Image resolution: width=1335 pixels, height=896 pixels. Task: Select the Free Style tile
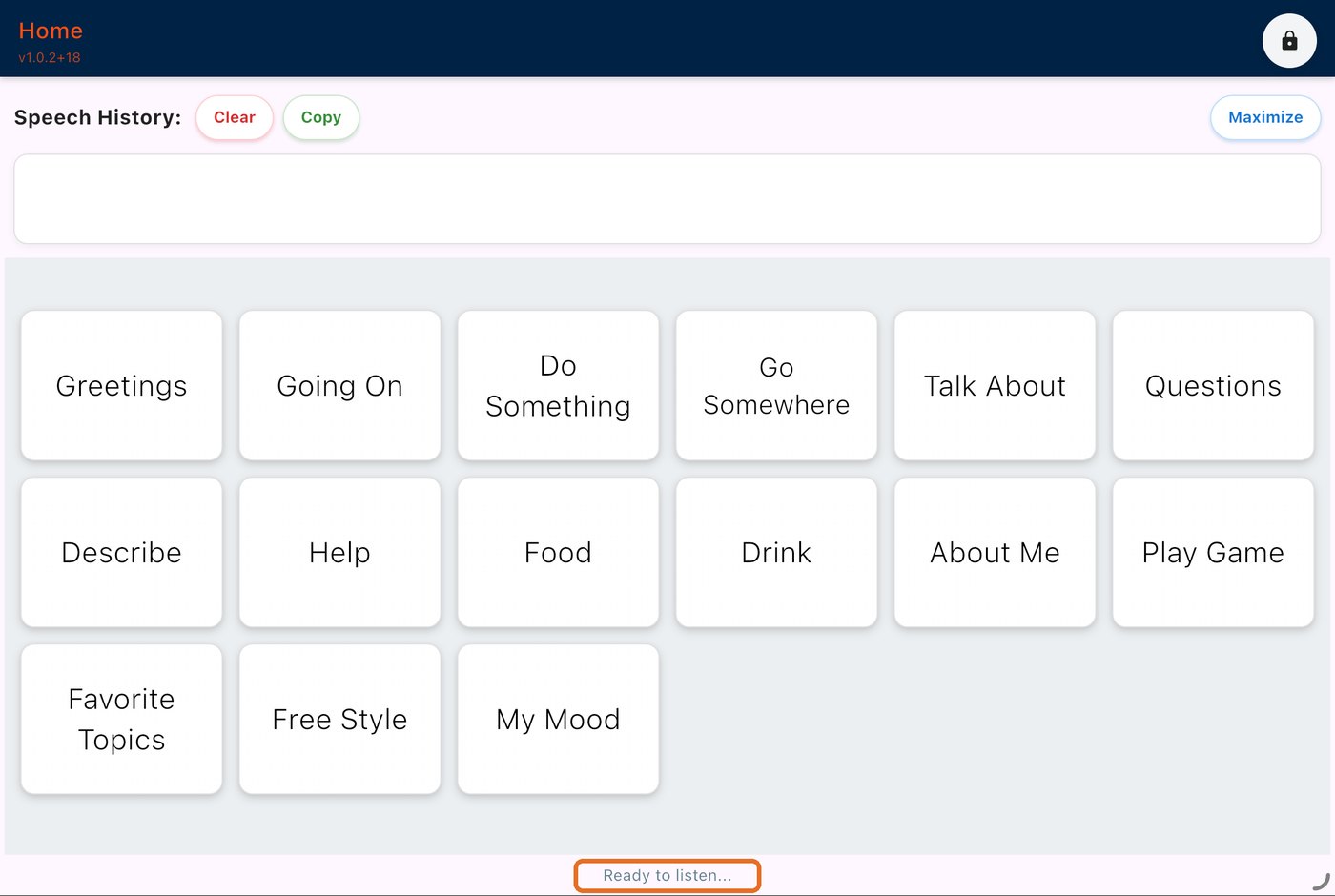pos(340,719)
